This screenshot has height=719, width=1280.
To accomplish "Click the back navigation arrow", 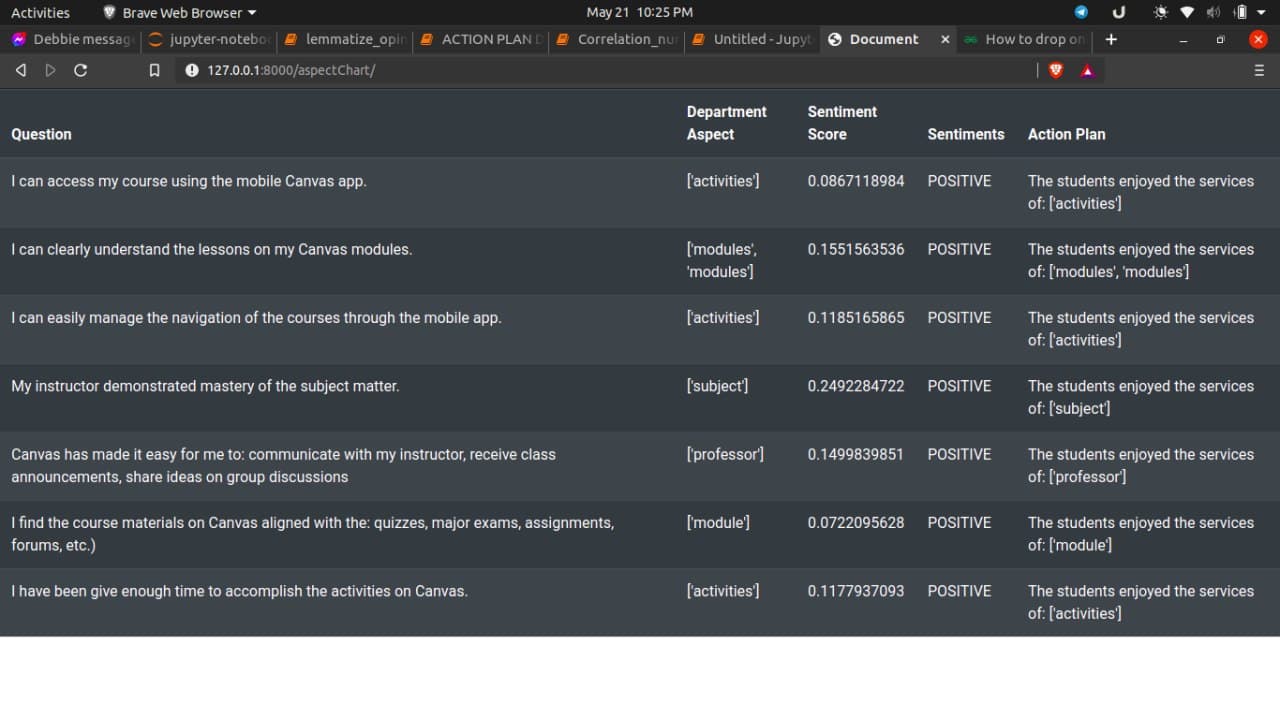I will pos(20,70).
